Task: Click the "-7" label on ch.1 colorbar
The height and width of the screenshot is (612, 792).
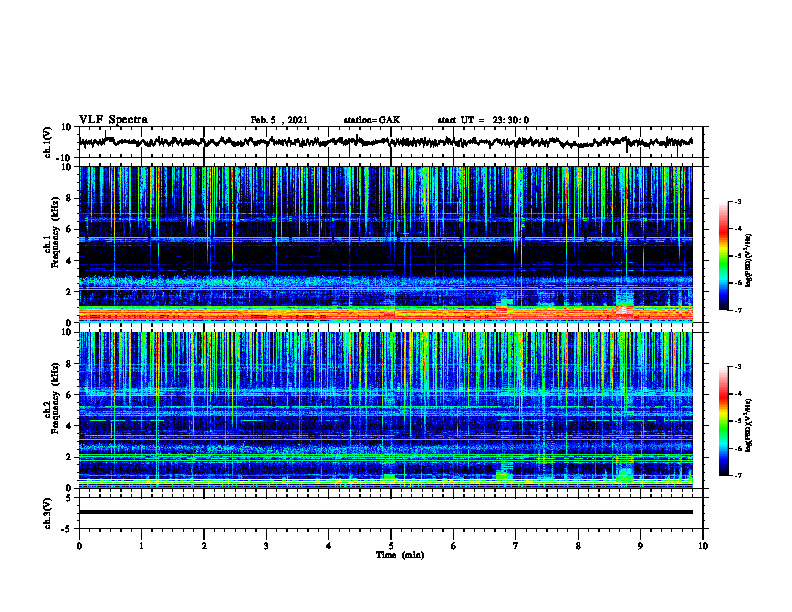Action: point(738,310)
